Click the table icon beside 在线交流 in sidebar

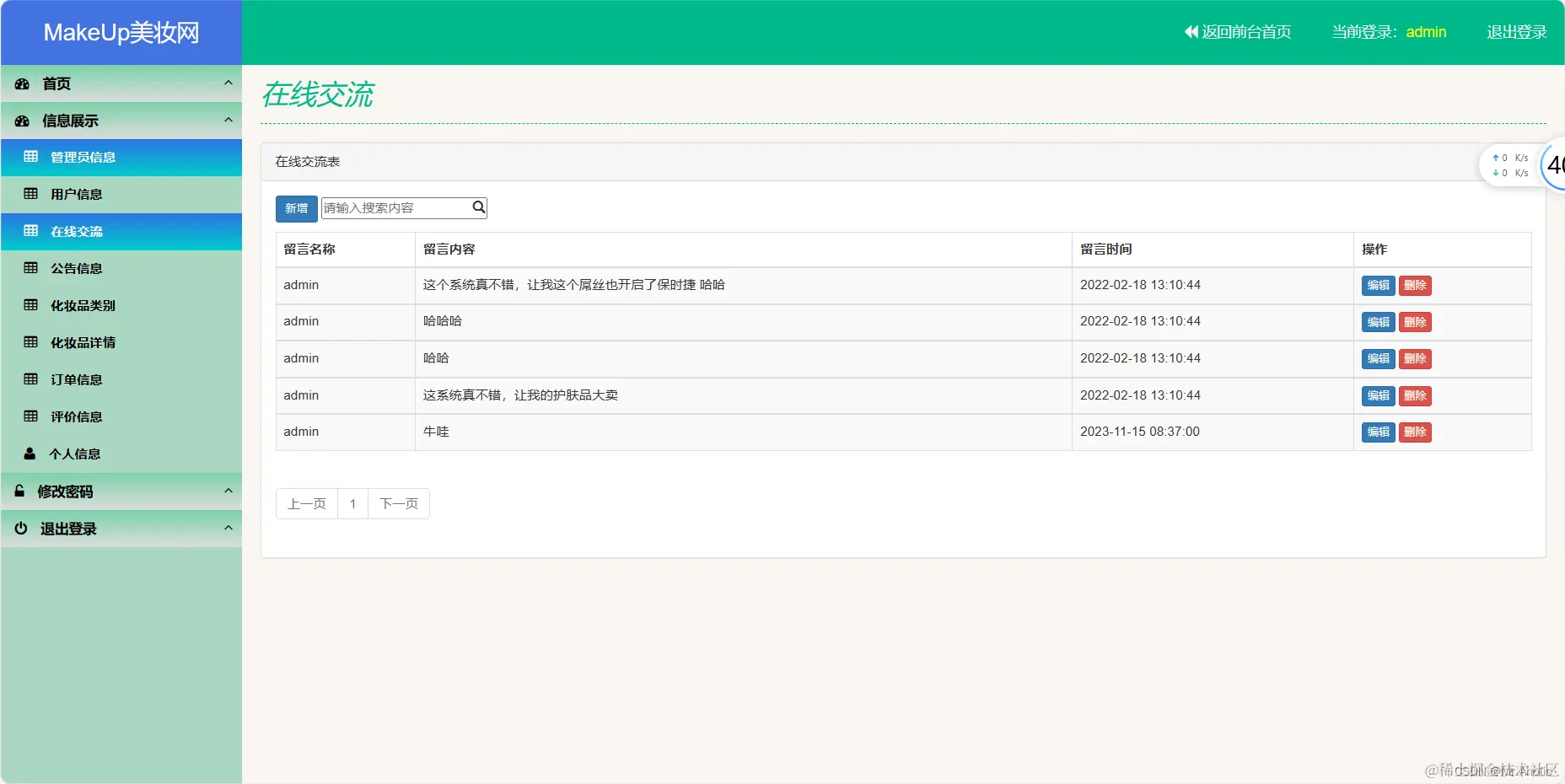coord(31,231)
